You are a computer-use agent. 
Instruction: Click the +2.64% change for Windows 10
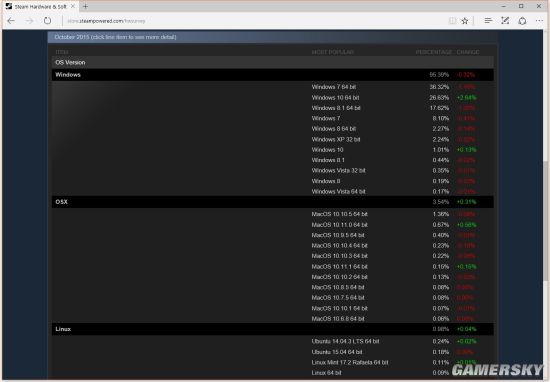tap(467, 98)
